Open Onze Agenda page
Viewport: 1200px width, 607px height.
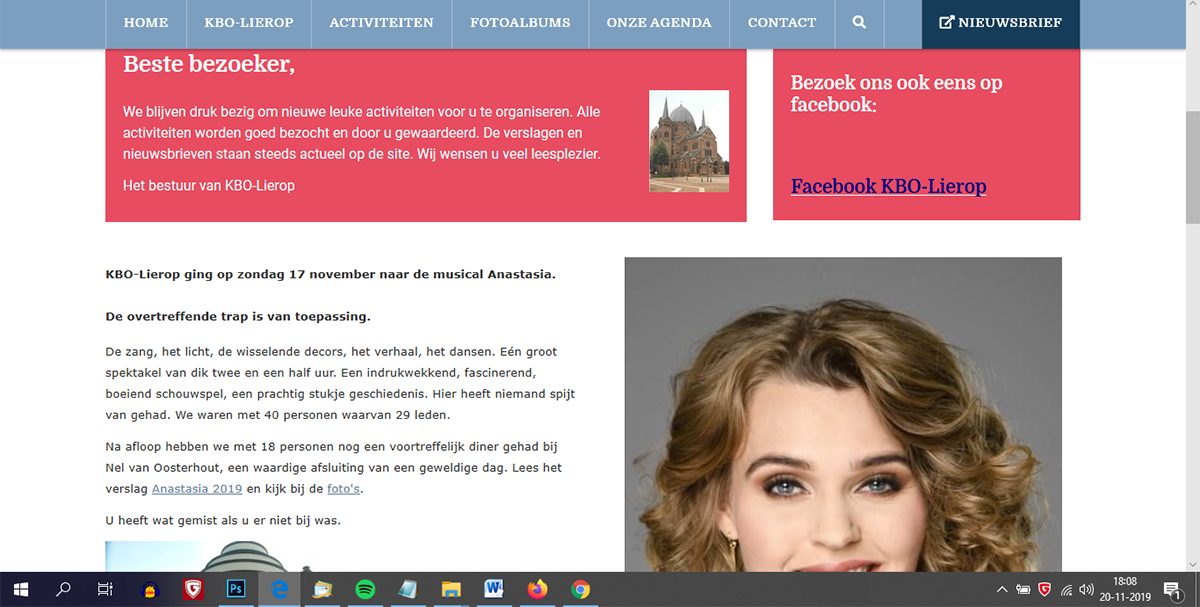(x=658, y=22)
